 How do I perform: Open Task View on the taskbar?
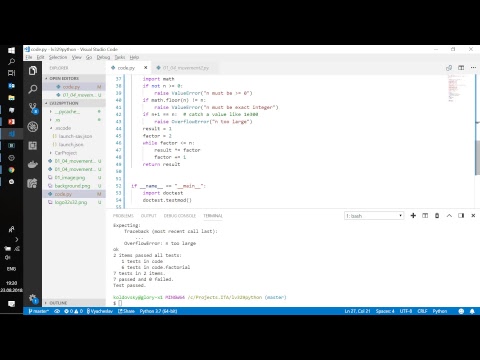click(11, 73)
